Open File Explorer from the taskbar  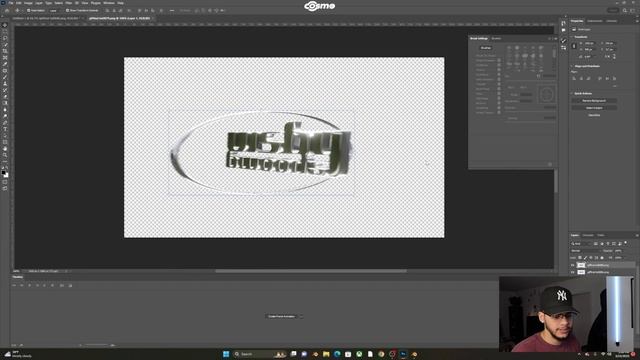(x=326, y=354)
